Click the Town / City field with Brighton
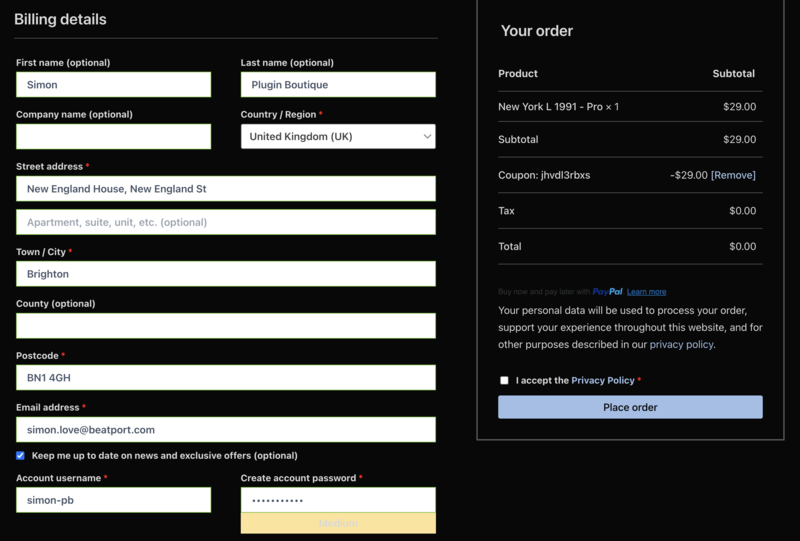This screenshot has height=541, width=800. [x=226, y=274]
